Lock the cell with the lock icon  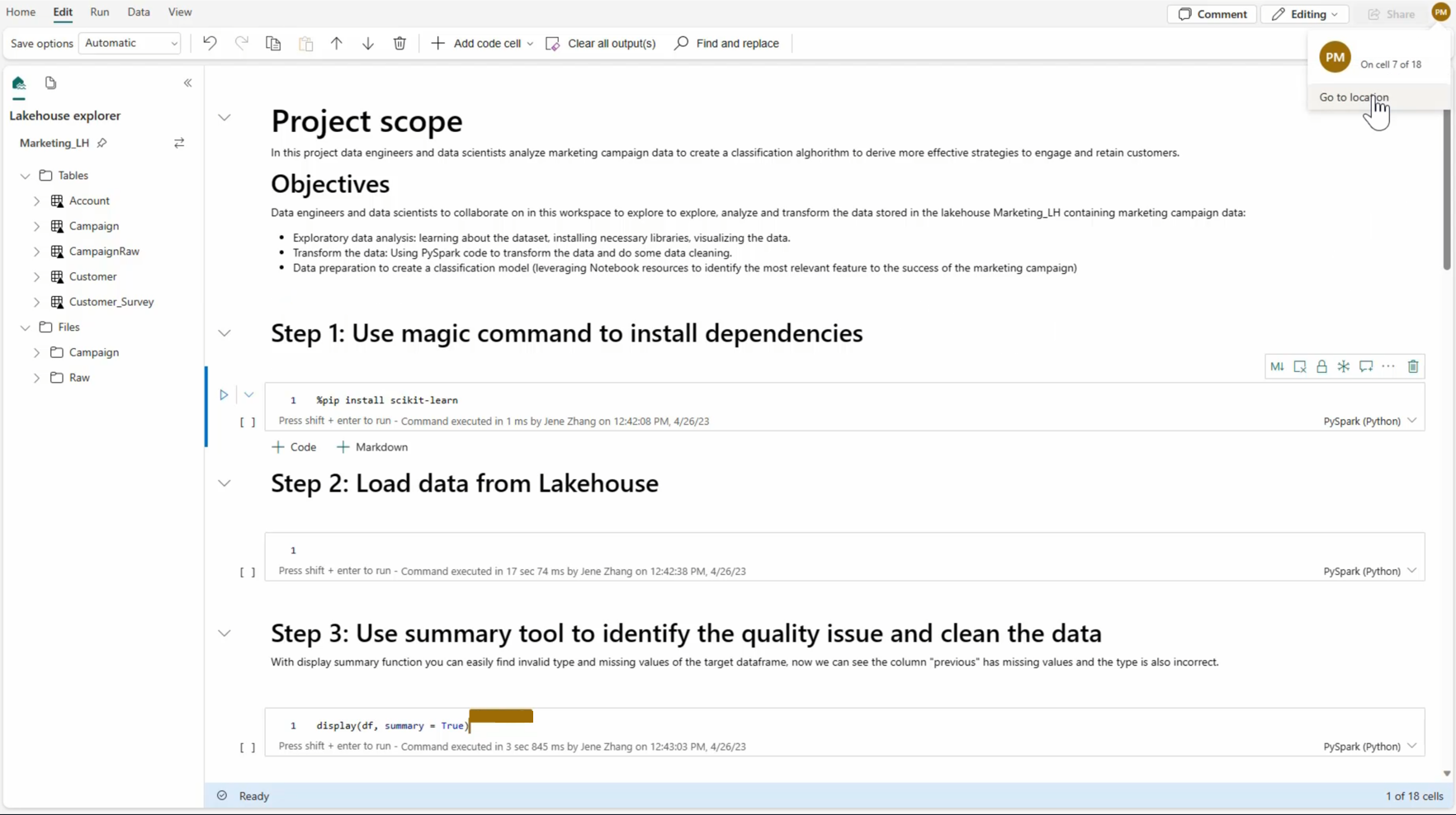(1321, 366)
